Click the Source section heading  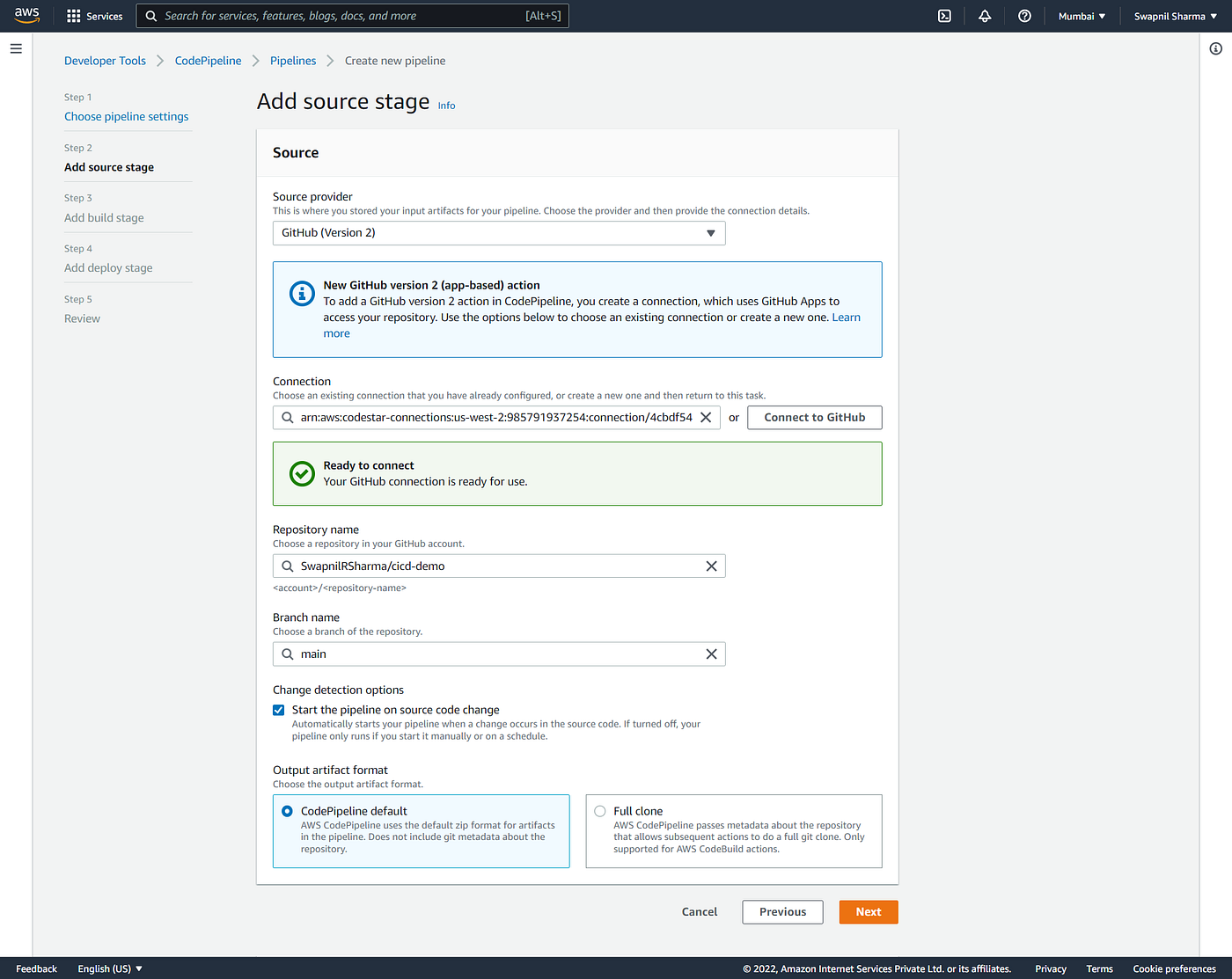(296, 152)
